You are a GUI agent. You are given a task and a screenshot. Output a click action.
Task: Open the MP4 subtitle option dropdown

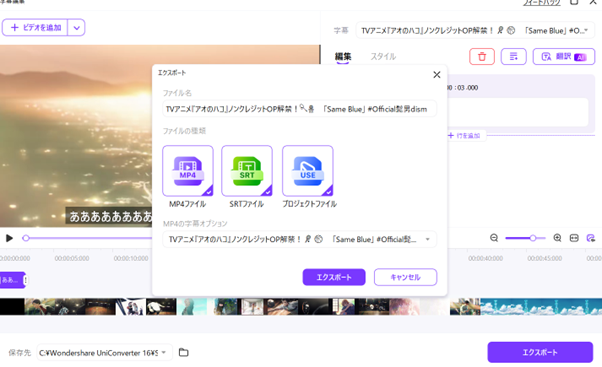click(299, 239)
